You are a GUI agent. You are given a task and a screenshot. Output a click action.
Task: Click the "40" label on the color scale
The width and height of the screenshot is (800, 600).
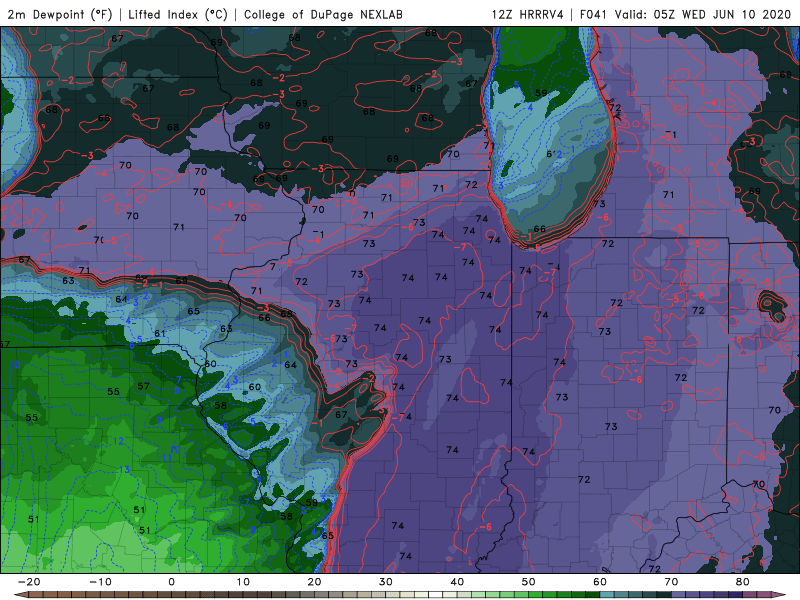[x=457, y=582]
